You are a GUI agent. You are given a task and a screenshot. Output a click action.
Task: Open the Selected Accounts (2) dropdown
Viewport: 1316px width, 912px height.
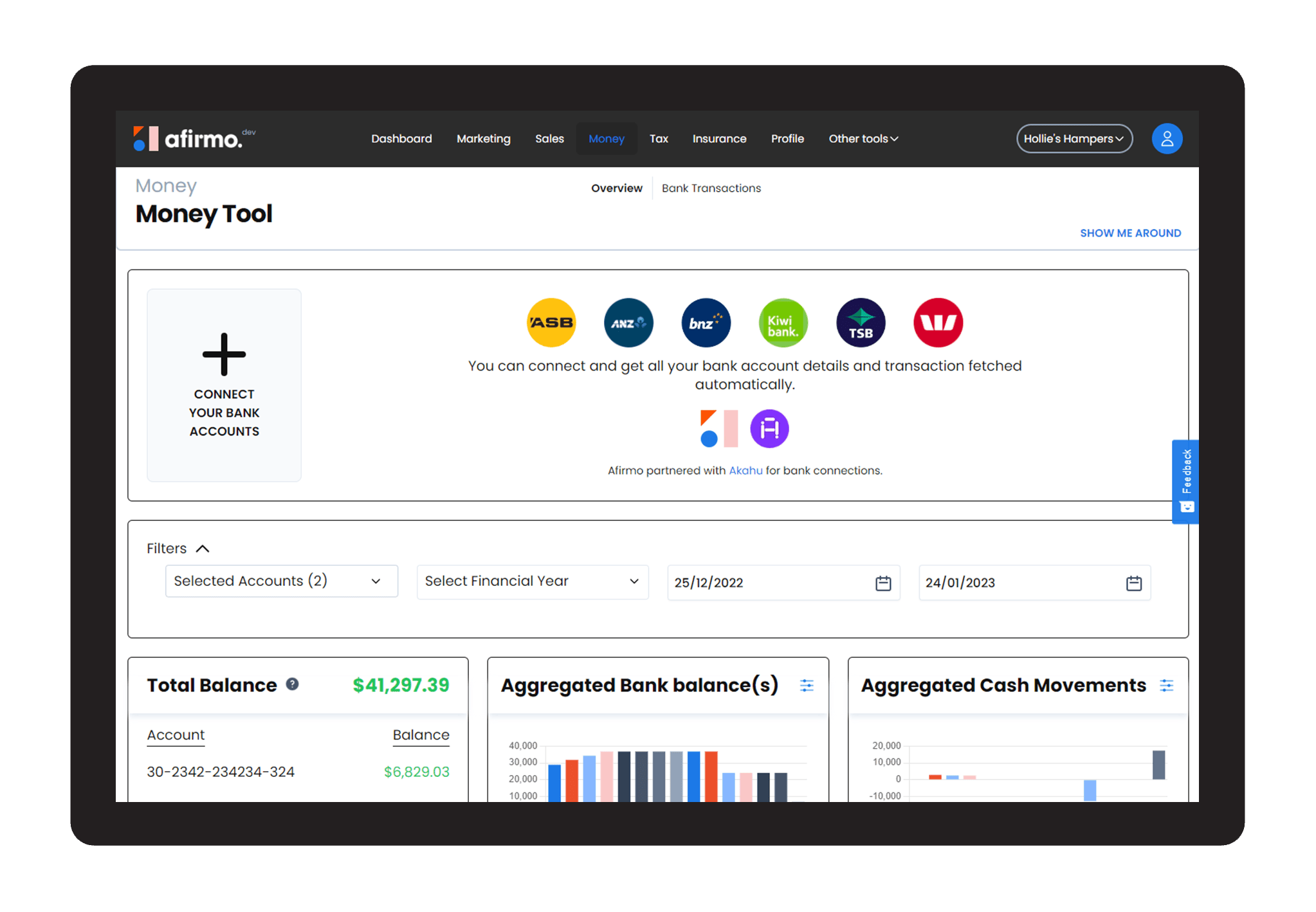281,581
